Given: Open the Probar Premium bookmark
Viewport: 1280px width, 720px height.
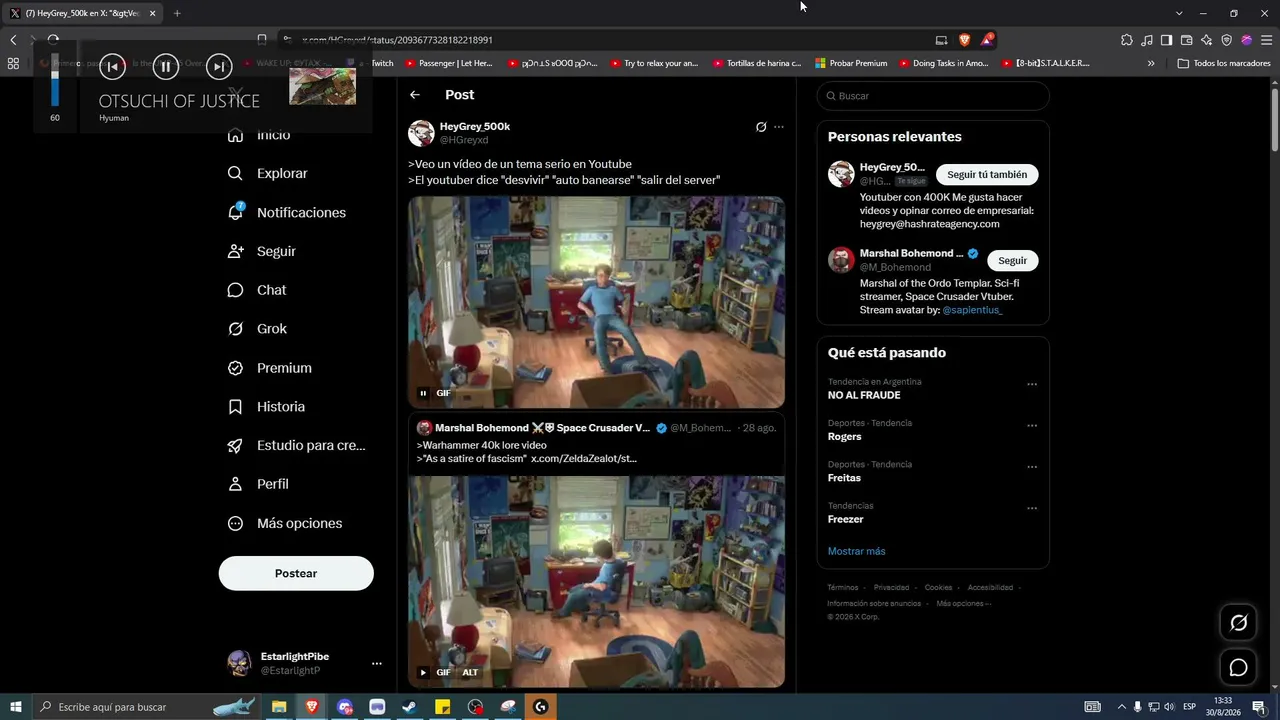Looking at the screenshot, I should (851, 63).
